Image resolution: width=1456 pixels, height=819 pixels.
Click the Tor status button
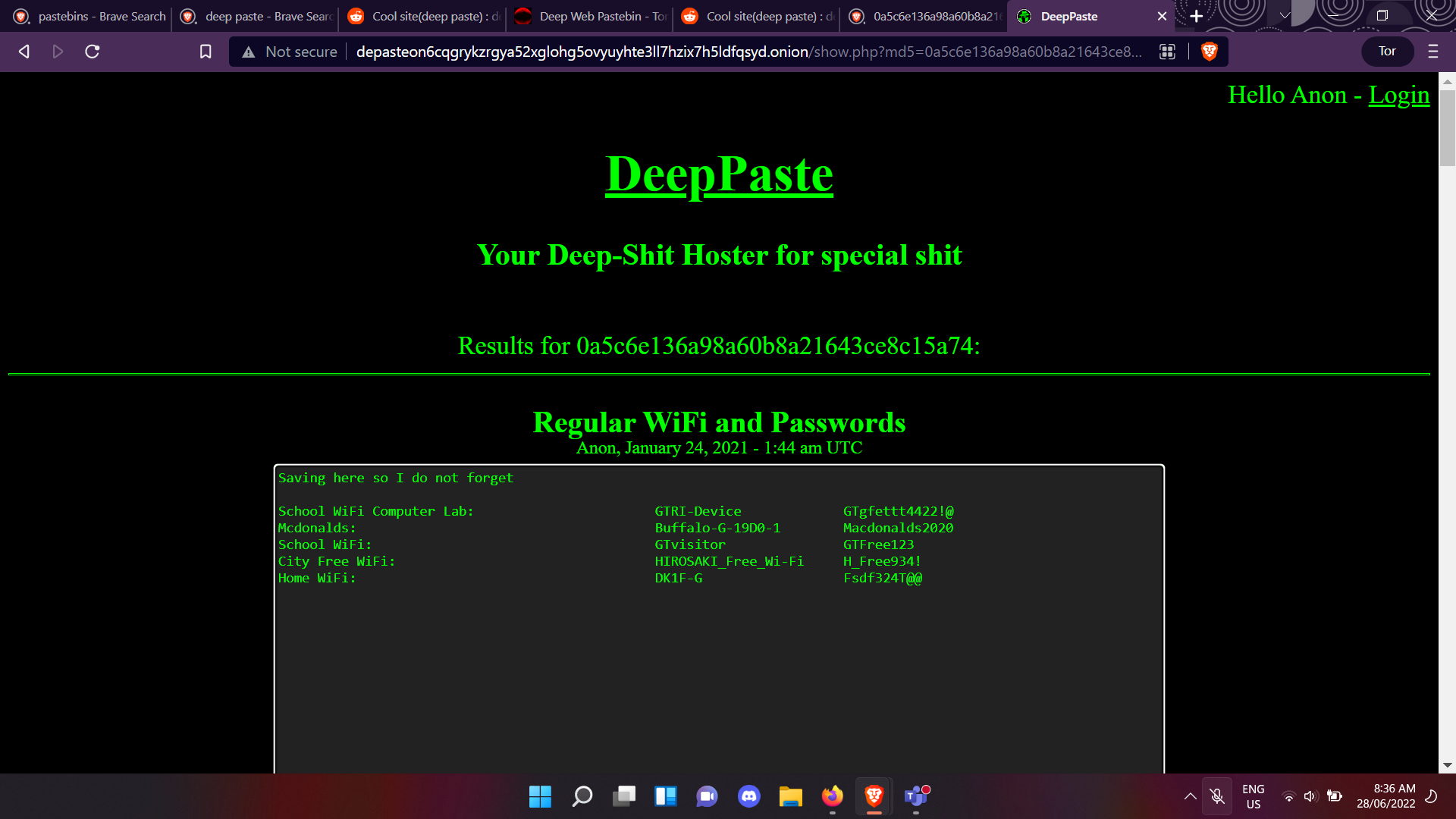(1387, 52)
